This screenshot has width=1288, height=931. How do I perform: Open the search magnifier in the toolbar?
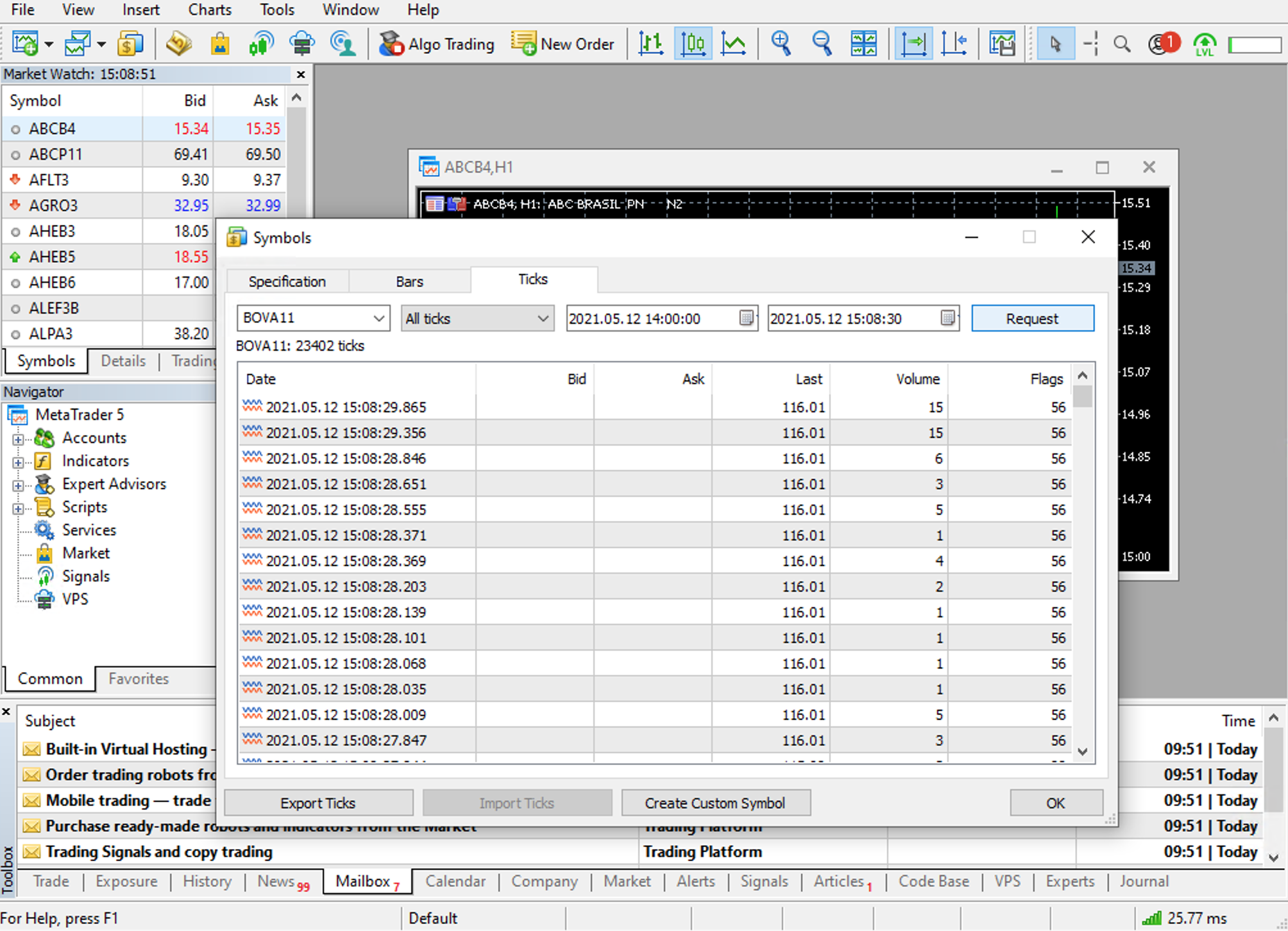point(1122,44)
